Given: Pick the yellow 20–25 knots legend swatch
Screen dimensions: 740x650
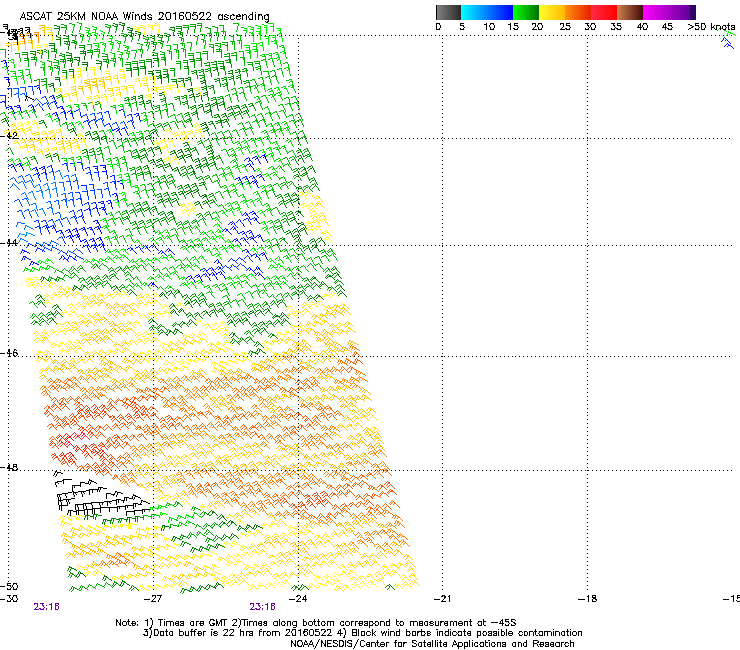Looking at the screenshot, I should click(x=552, y=12).
